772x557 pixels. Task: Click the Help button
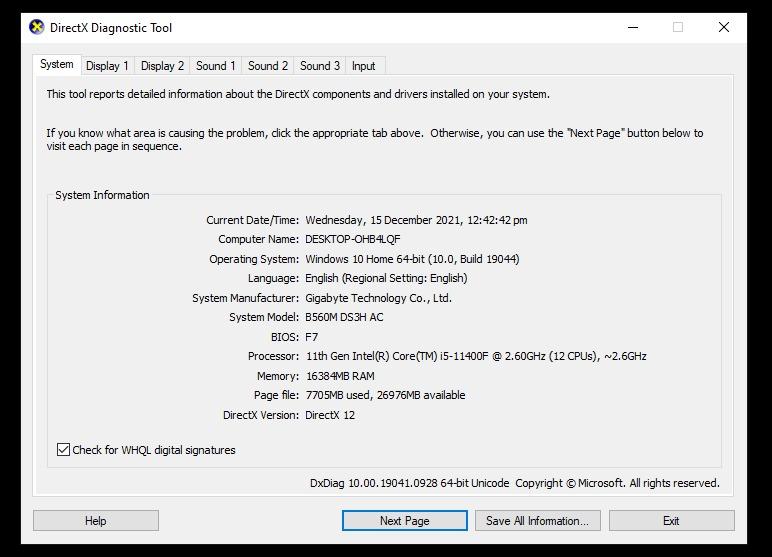(96, 521)
